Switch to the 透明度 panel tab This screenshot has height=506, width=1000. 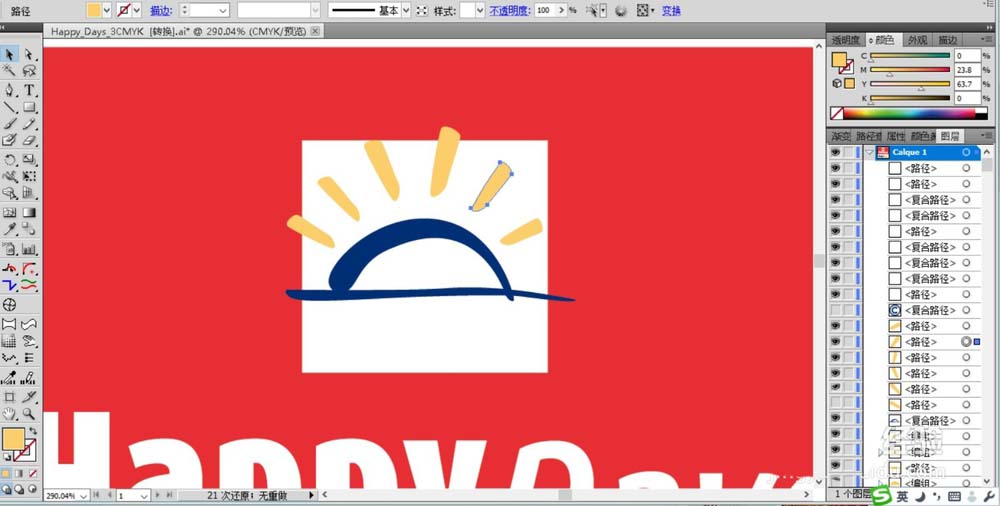pos(846,40)
